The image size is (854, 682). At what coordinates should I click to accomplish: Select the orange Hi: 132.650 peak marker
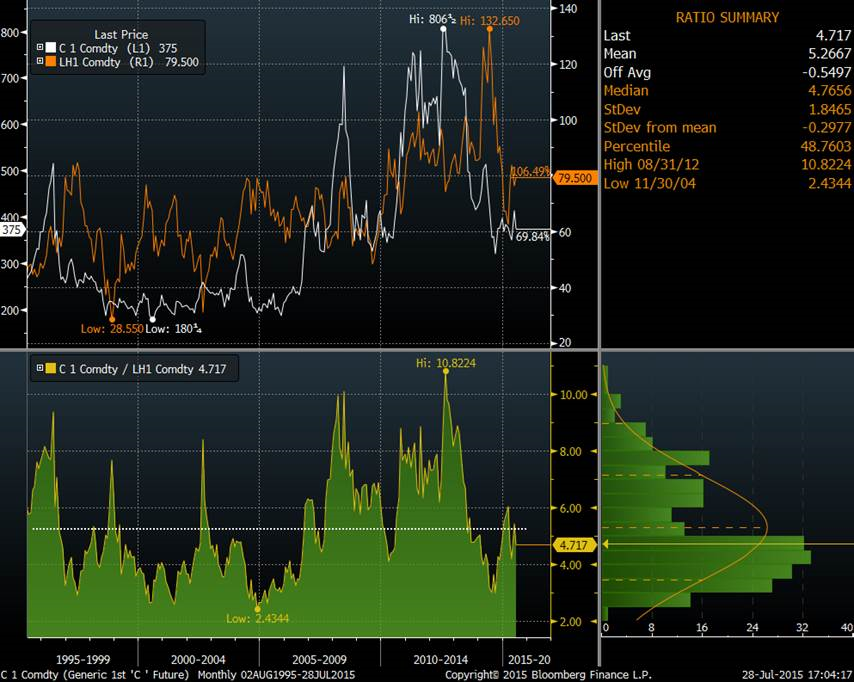[x=489, y=28]
